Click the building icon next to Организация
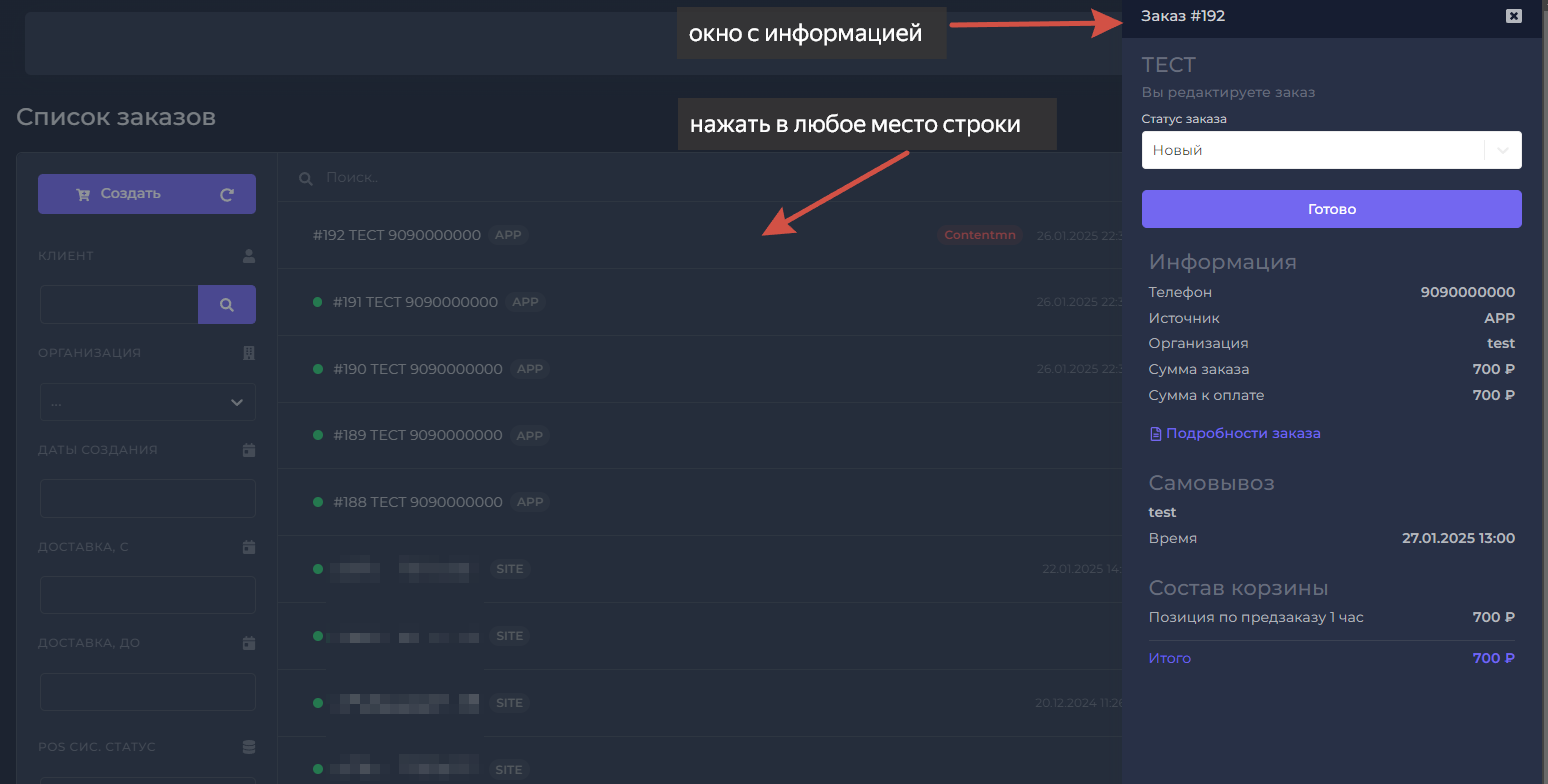Viewport: 1548px width, 784px height. coord(249,353)
